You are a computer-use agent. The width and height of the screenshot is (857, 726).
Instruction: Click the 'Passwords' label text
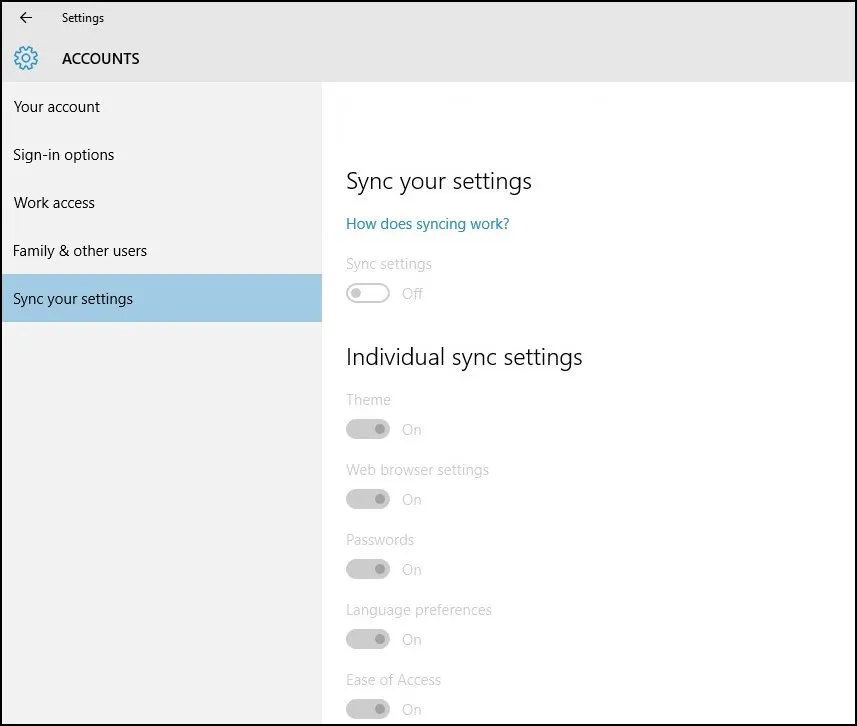pyautogui.click(x=380, y=540)
